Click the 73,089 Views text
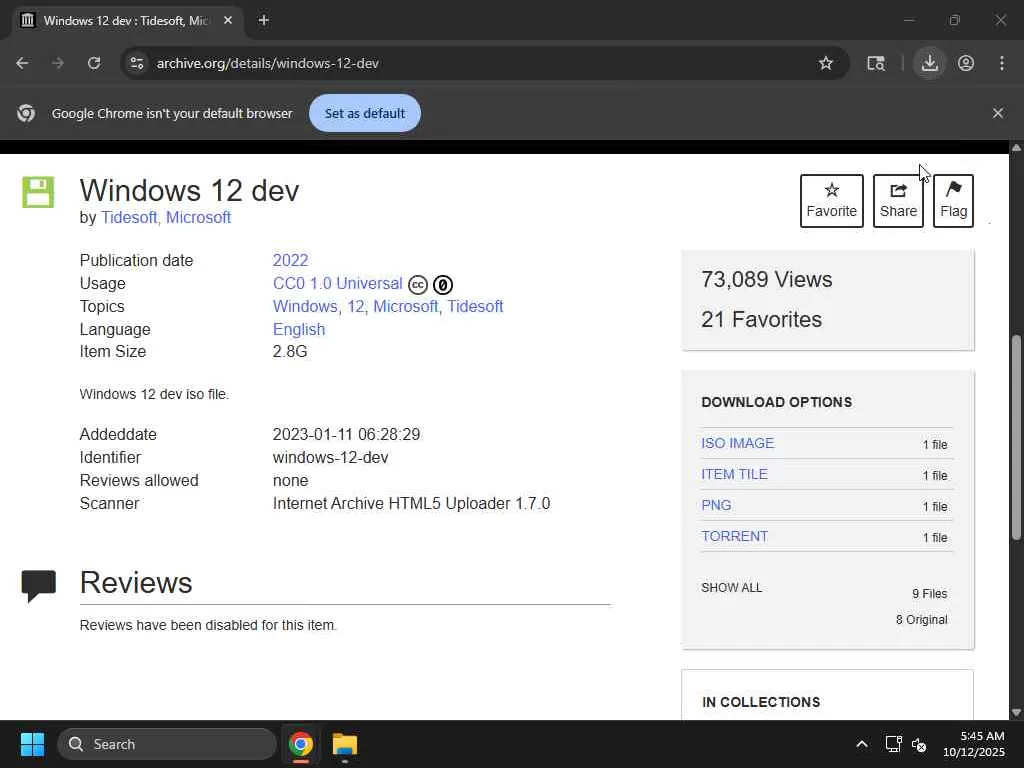This screenshot has width=1024, height=768. tap(767, 280)
